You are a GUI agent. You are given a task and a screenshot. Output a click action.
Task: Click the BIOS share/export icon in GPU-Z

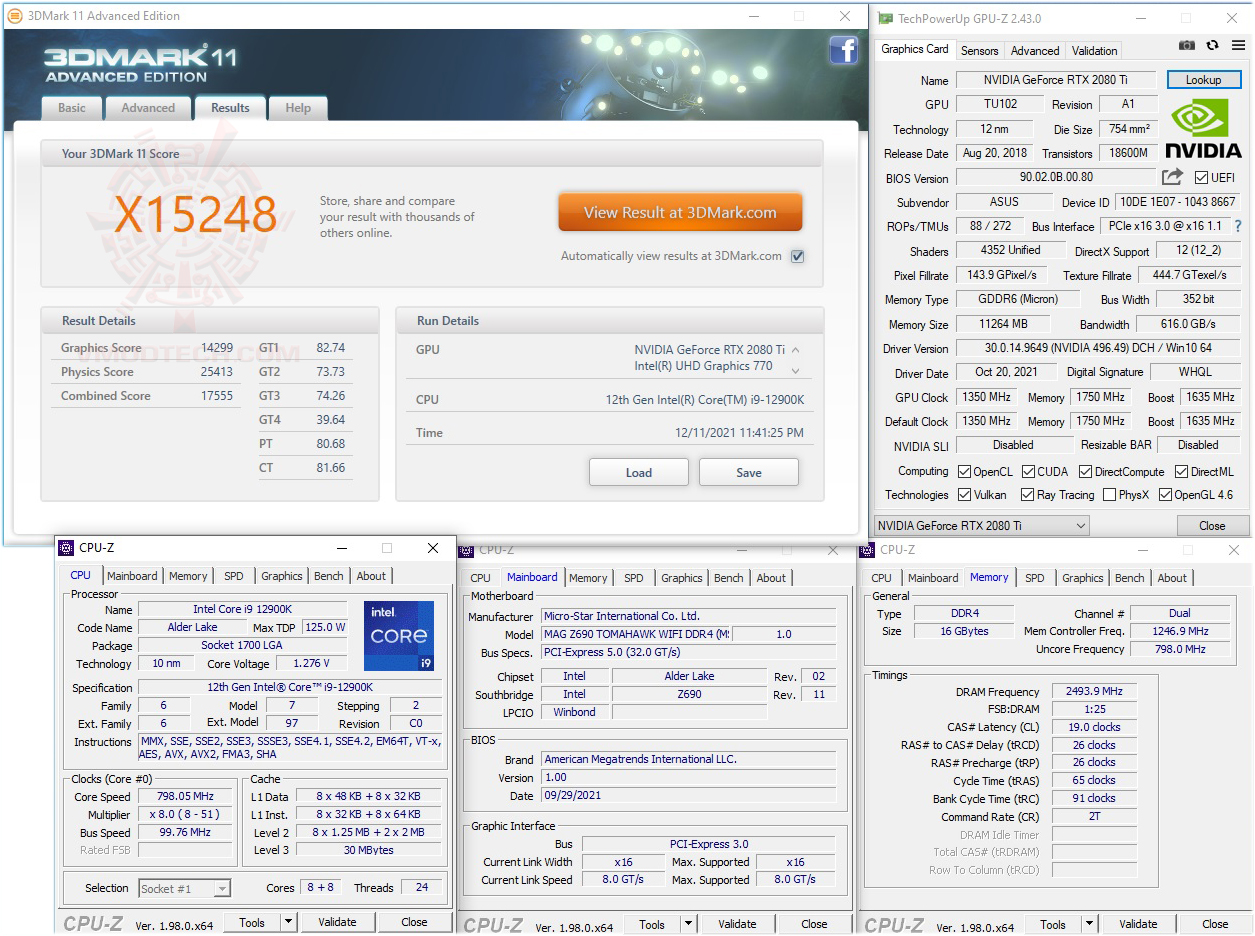(x=1172, y=177)
